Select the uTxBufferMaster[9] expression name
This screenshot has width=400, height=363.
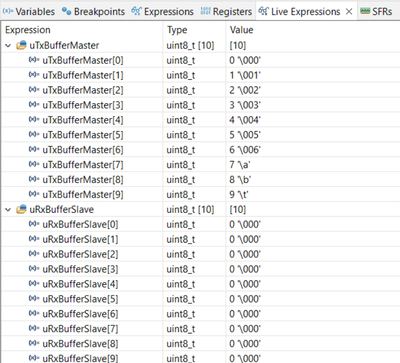click(83, 195)
